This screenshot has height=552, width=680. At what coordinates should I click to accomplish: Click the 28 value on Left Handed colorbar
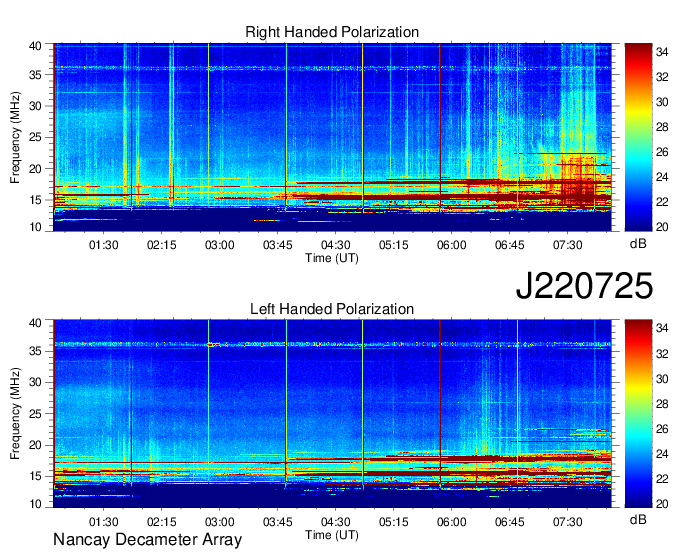tap(662, 404)
